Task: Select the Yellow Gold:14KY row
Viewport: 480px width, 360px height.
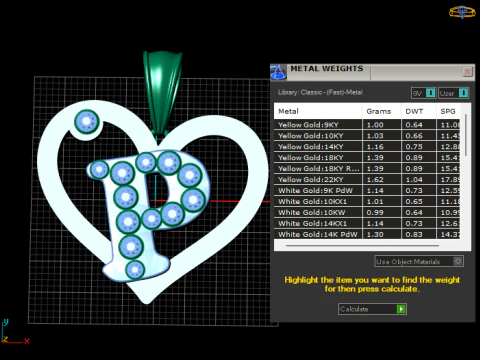Action: point(367,147)
